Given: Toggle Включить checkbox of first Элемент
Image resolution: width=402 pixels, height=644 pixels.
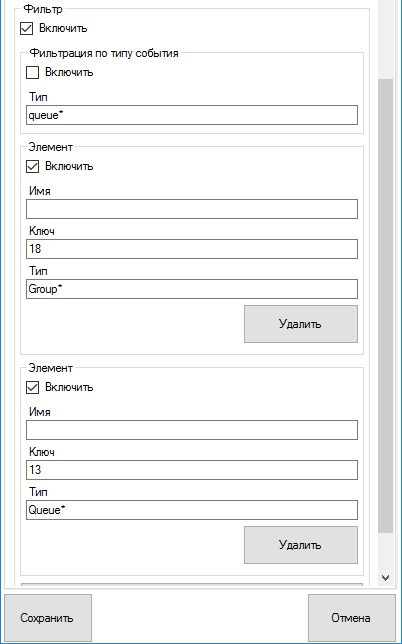Looking at the screenshot, I should [32, 166].
